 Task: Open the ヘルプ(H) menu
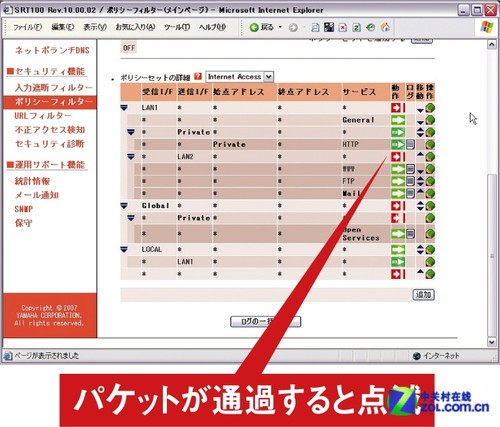point(213,27)
